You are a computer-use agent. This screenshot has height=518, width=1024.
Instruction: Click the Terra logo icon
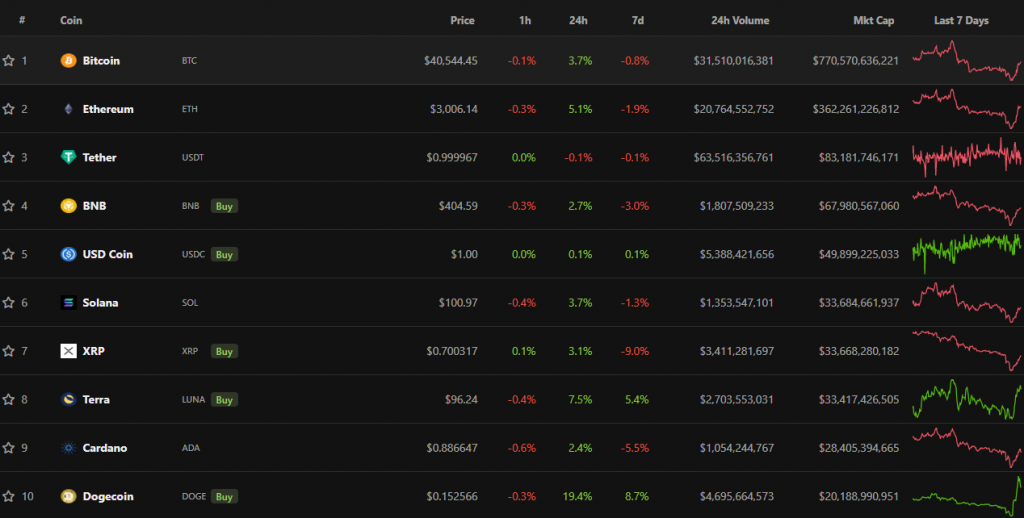pyautogui.click(x=69, y=399)
